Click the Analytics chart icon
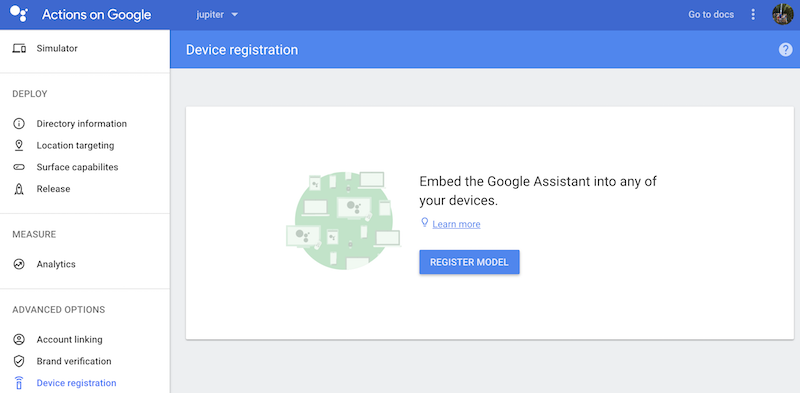Screen dimensions: 800x393 click(19, 264)
